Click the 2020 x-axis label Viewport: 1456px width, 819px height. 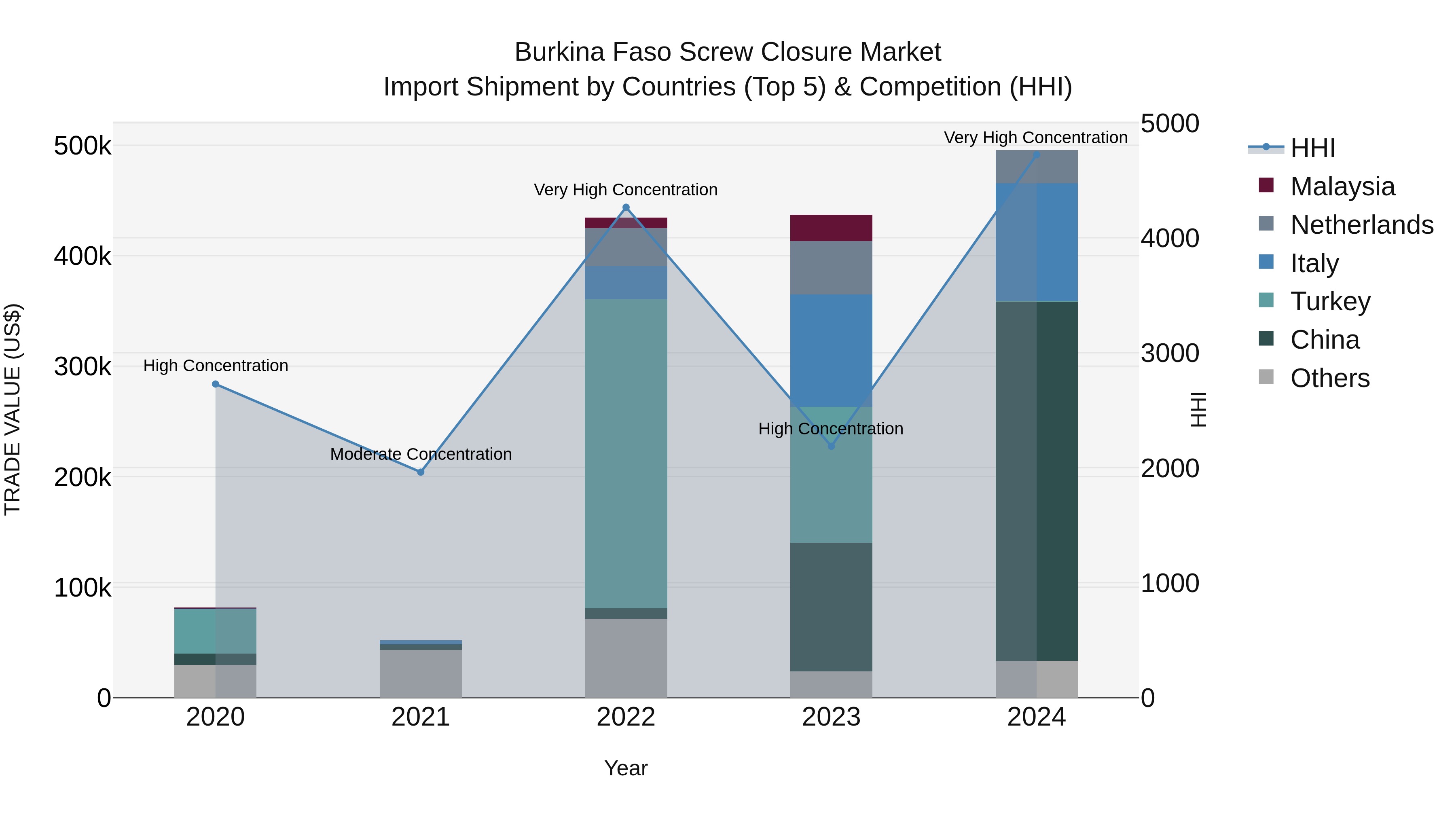click(x=215, y=717)
